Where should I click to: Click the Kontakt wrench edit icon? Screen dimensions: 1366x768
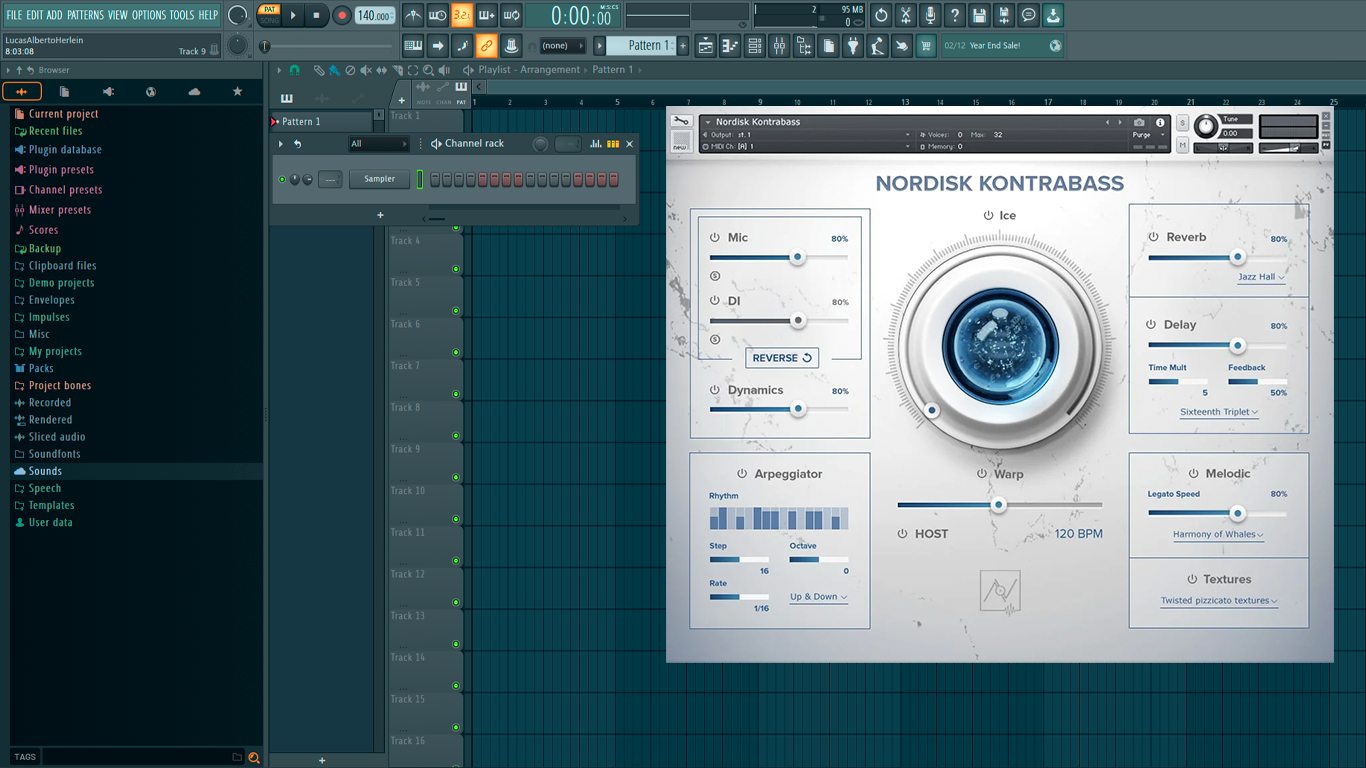point(681,122)
